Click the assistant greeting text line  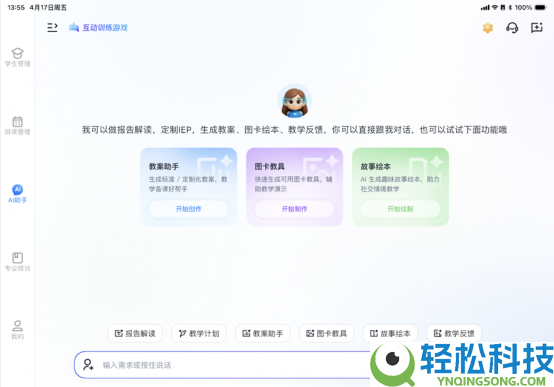pos(294,130)
